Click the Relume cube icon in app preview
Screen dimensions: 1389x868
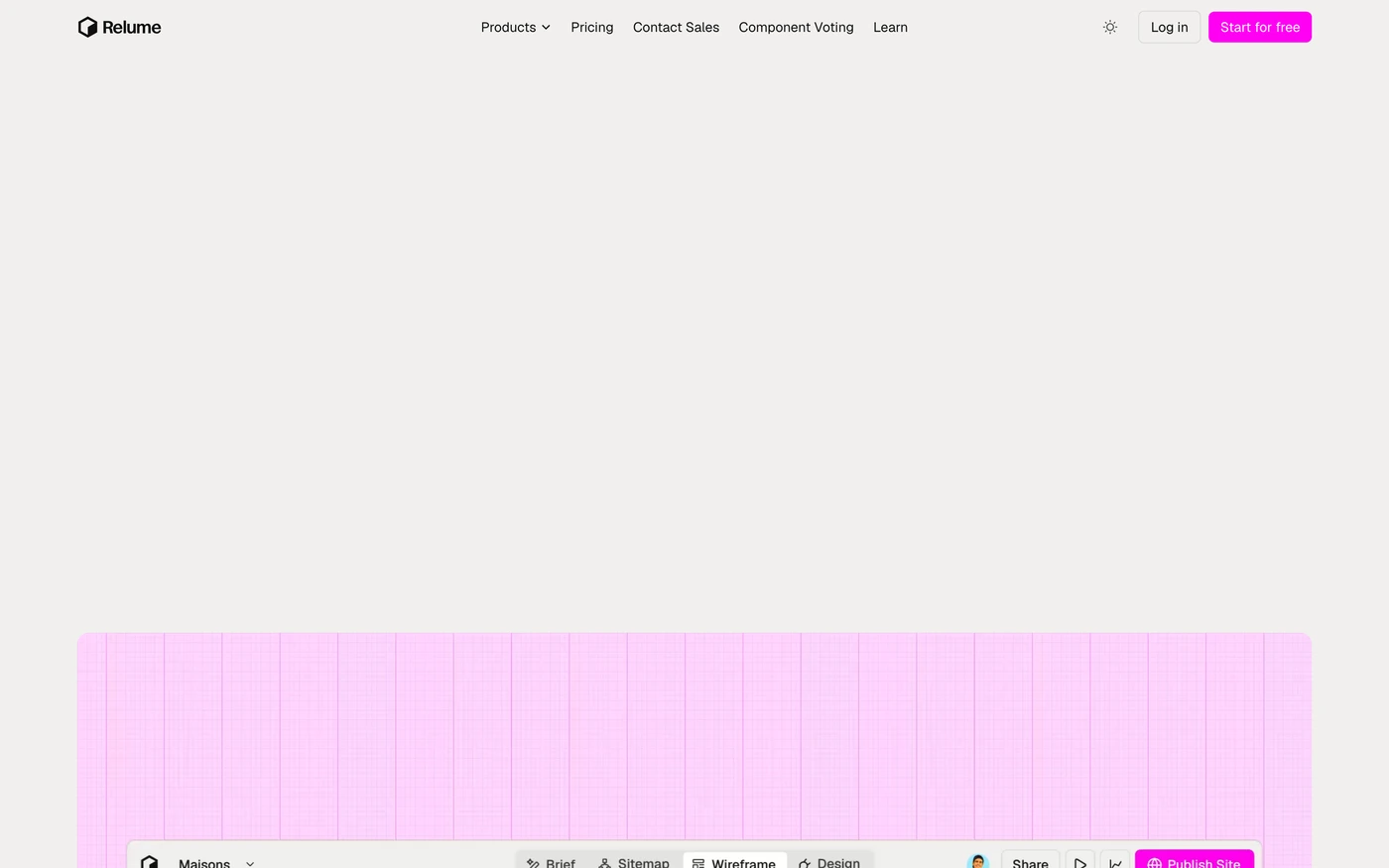(150, 861)
